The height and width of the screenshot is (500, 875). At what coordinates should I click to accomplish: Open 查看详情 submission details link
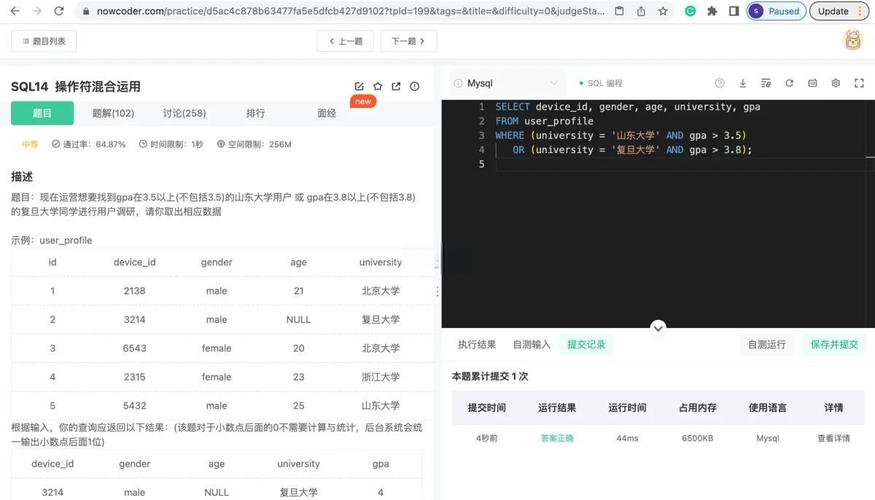pos(834,439)
